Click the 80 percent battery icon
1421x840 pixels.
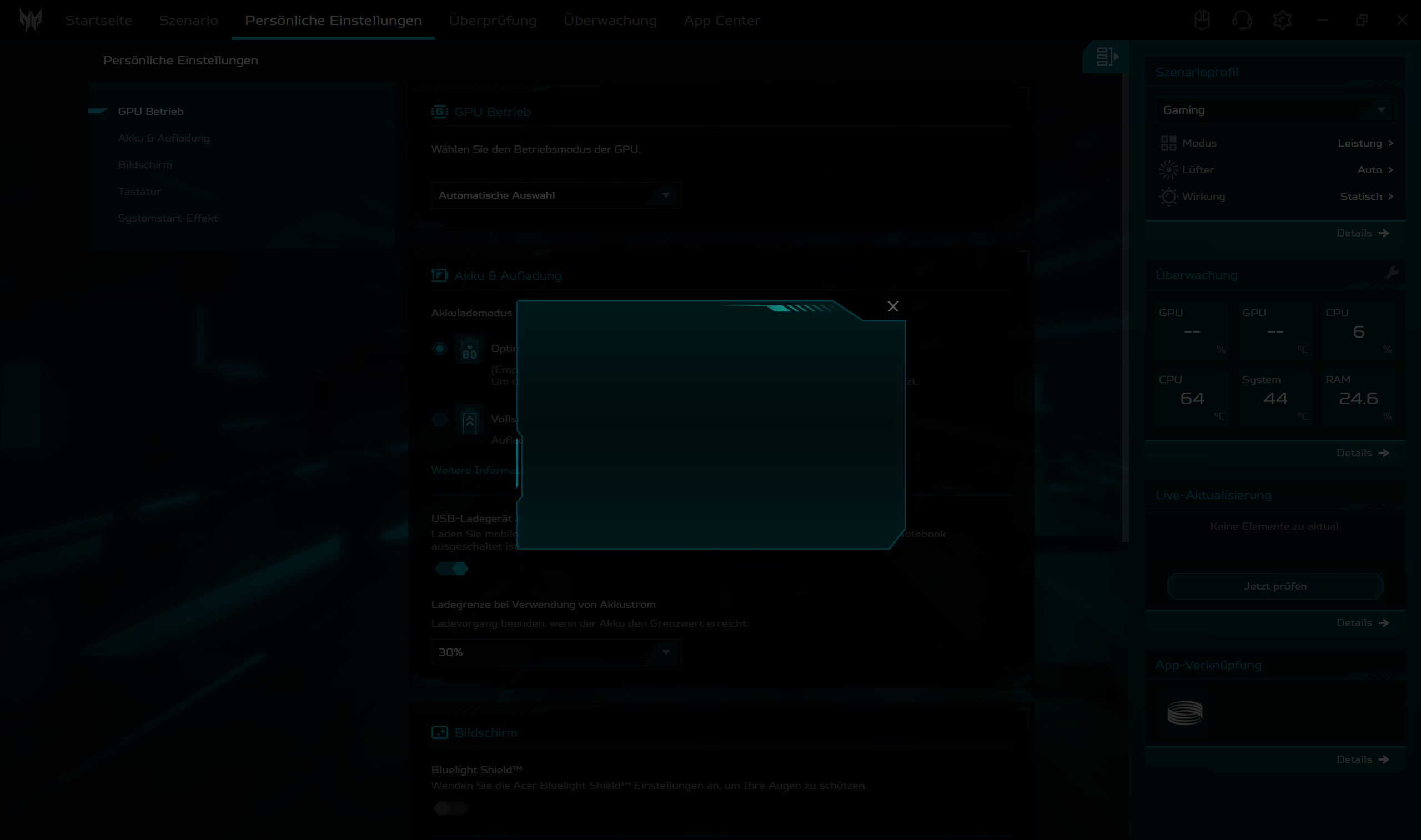(469, 349)
